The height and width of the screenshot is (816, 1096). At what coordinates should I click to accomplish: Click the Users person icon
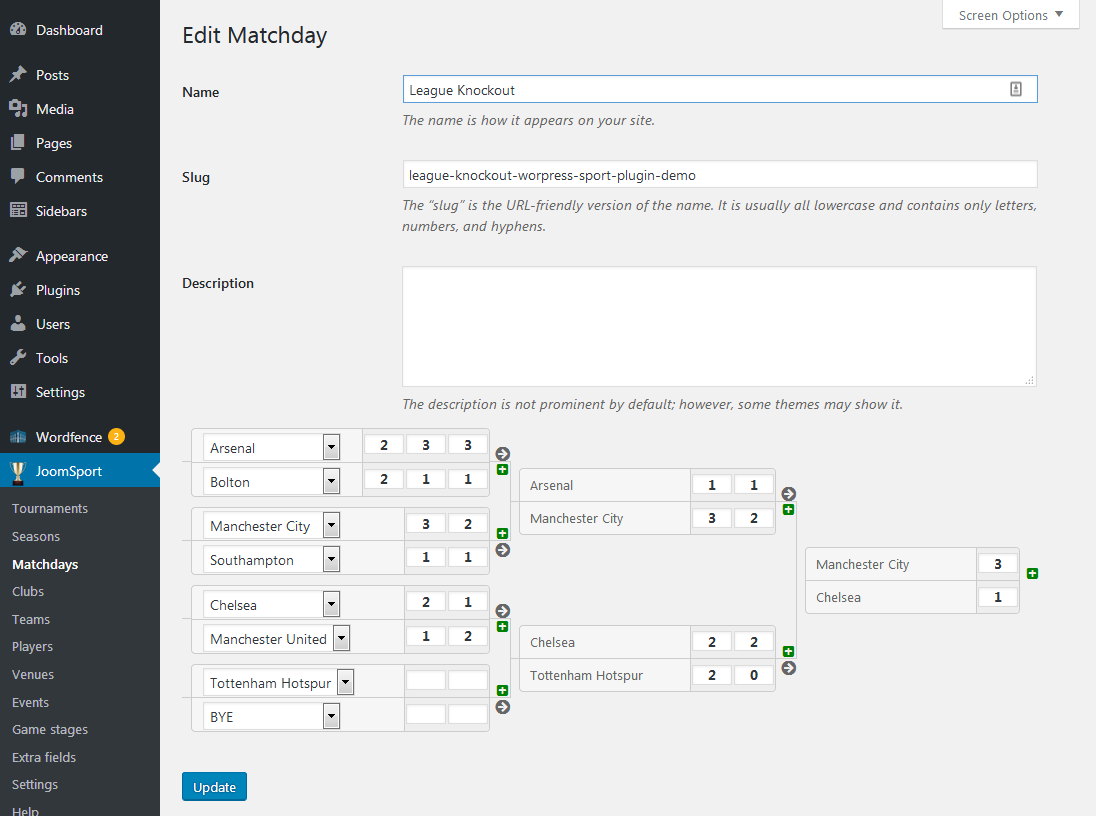point(18,324)
